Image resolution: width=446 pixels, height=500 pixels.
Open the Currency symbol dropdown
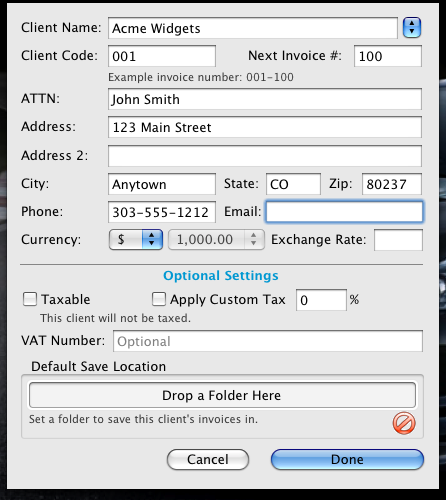[136, 240]
